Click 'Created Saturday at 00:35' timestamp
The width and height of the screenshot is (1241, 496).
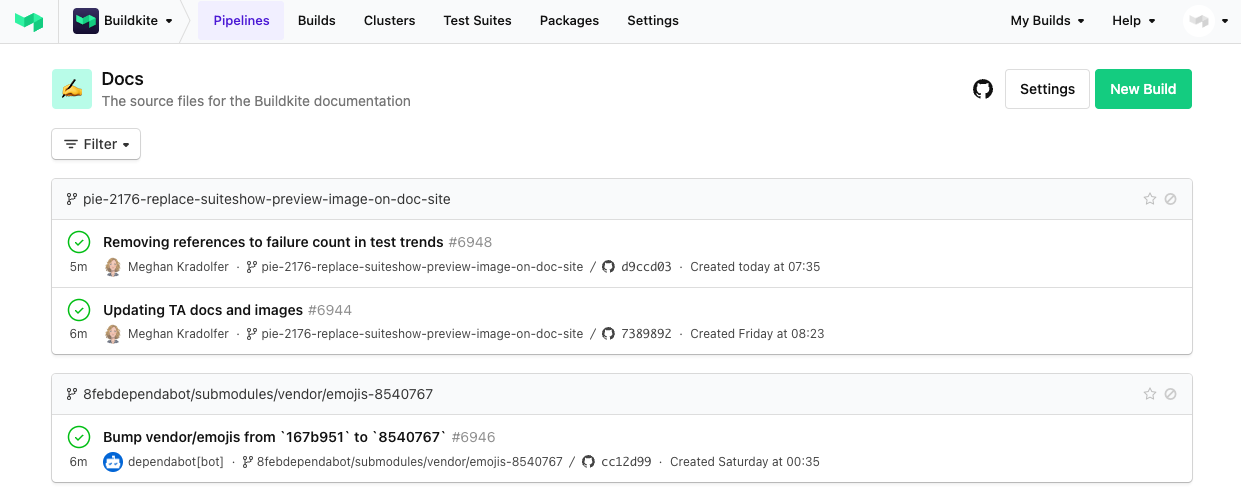[745, 462]
